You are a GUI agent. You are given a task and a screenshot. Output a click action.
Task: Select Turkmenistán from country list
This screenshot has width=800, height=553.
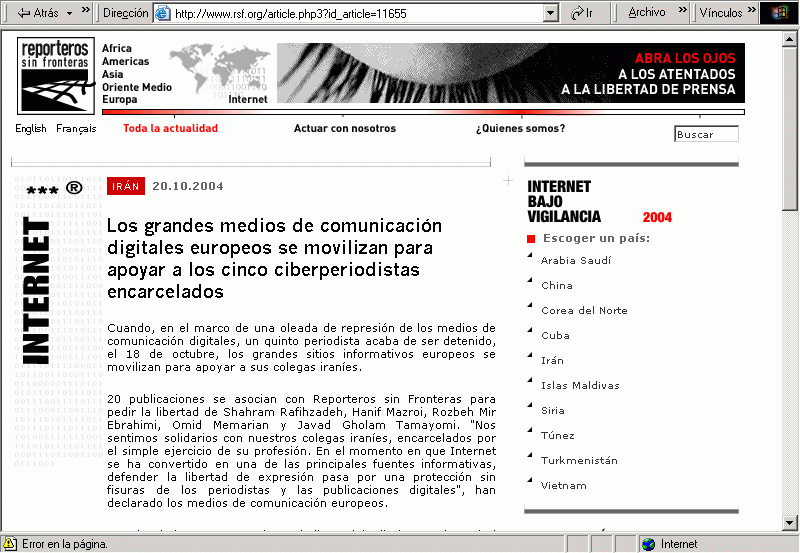click(579, 461)
